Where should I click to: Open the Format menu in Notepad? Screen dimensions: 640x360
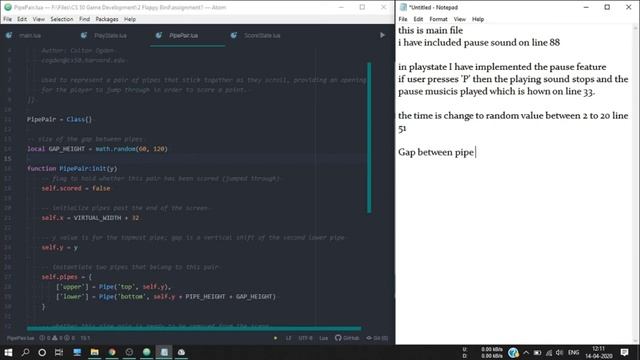438,19
